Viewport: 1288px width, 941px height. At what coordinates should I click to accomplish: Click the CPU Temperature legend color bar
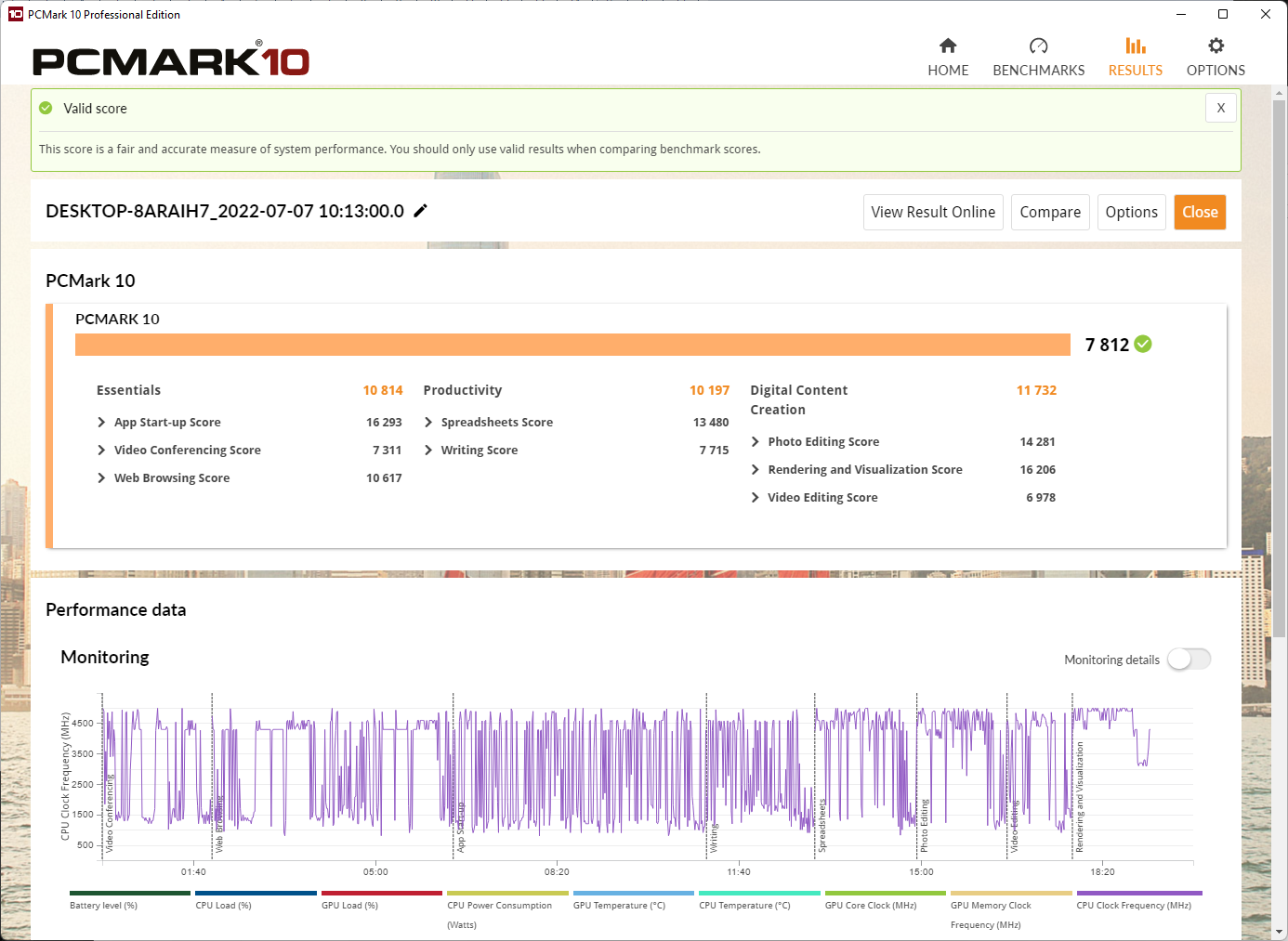pos(759,894)
